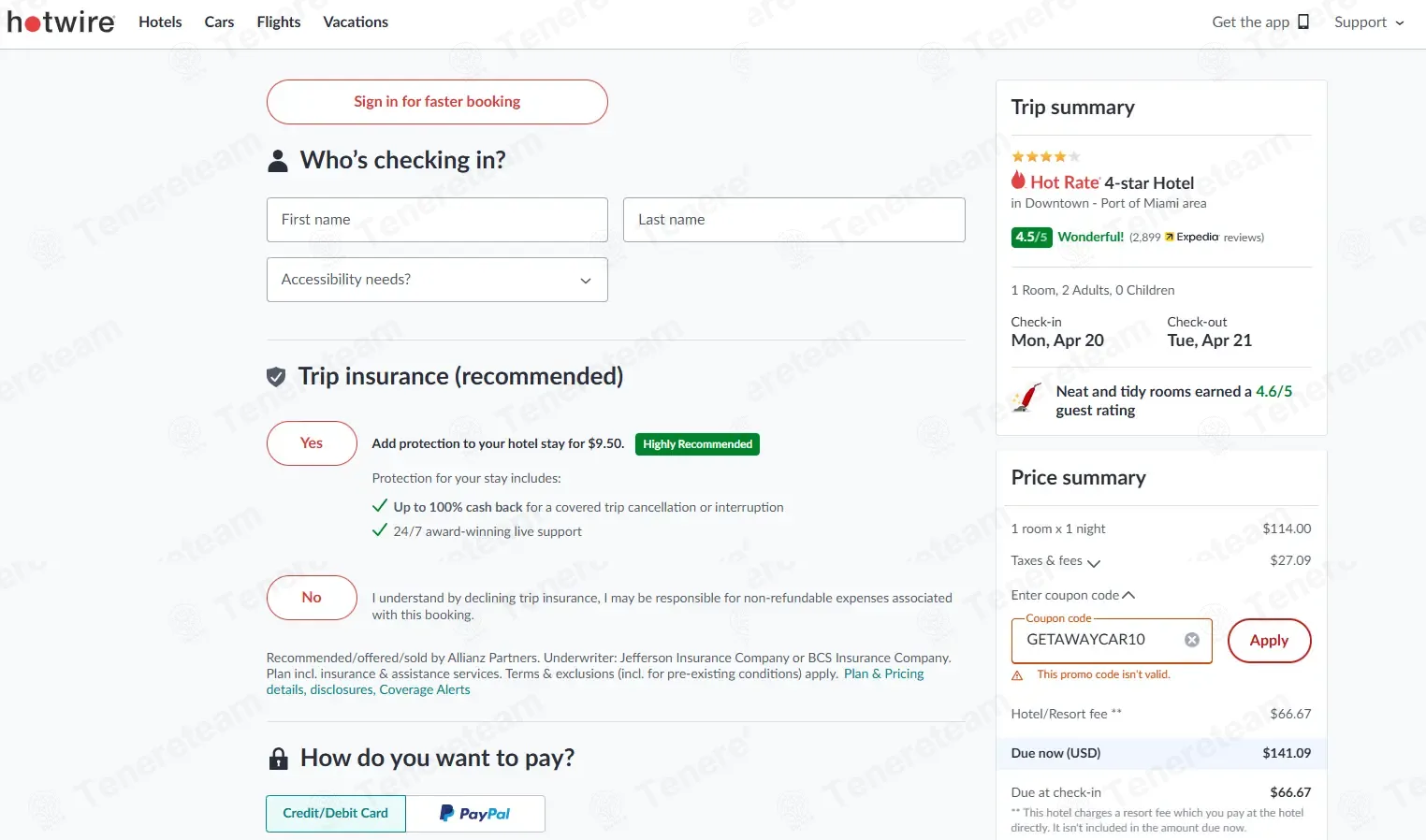Click the shield icon next to Trip insurance
This screenshot has height=840, width=1426.
tap(276, 377)
